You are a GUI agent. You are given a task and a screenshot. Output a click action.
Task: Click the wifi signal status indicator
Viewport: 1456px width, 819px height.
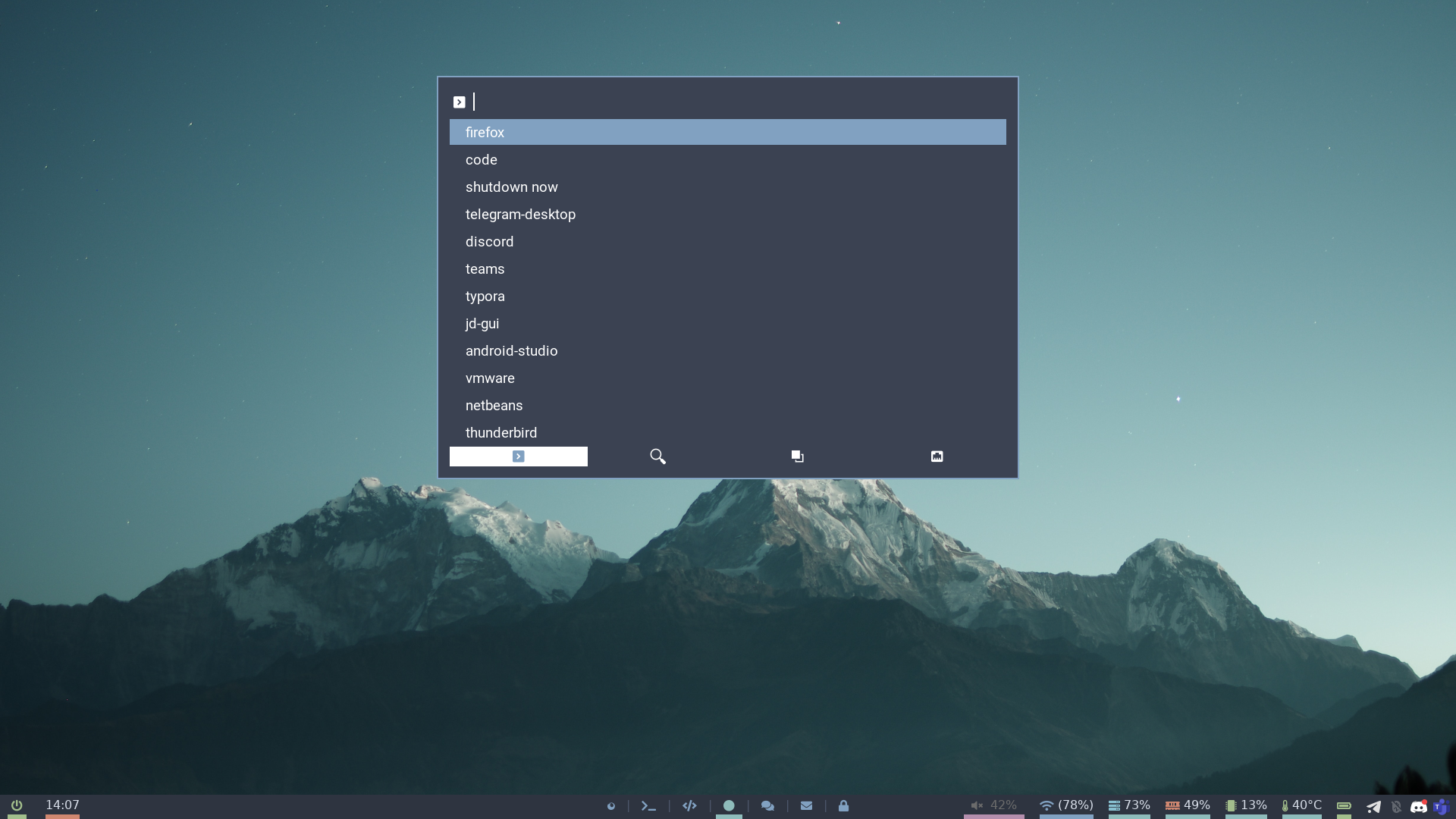tap(1065, 805)
